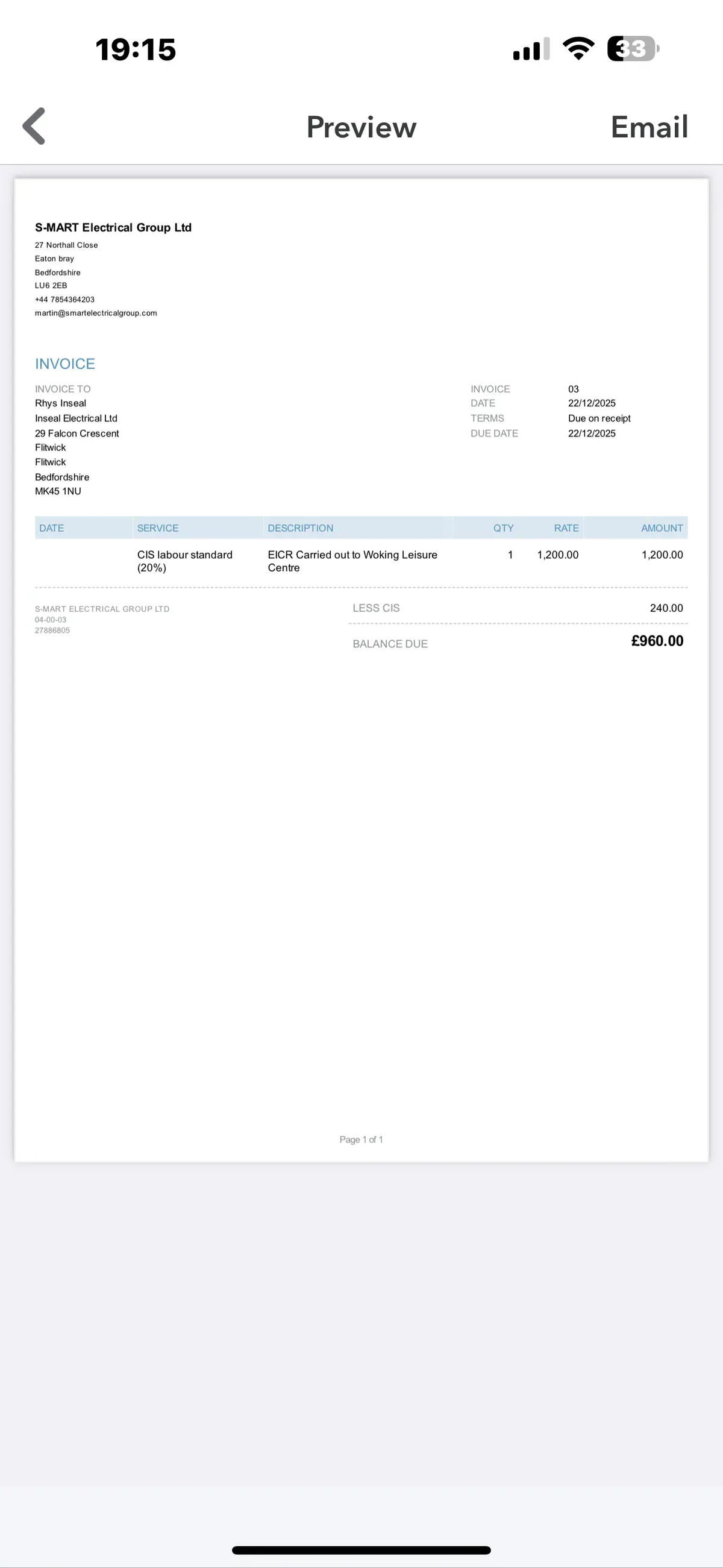Tap the Email button
This screenshot has height=1568, width=723.
coord(649,127)
